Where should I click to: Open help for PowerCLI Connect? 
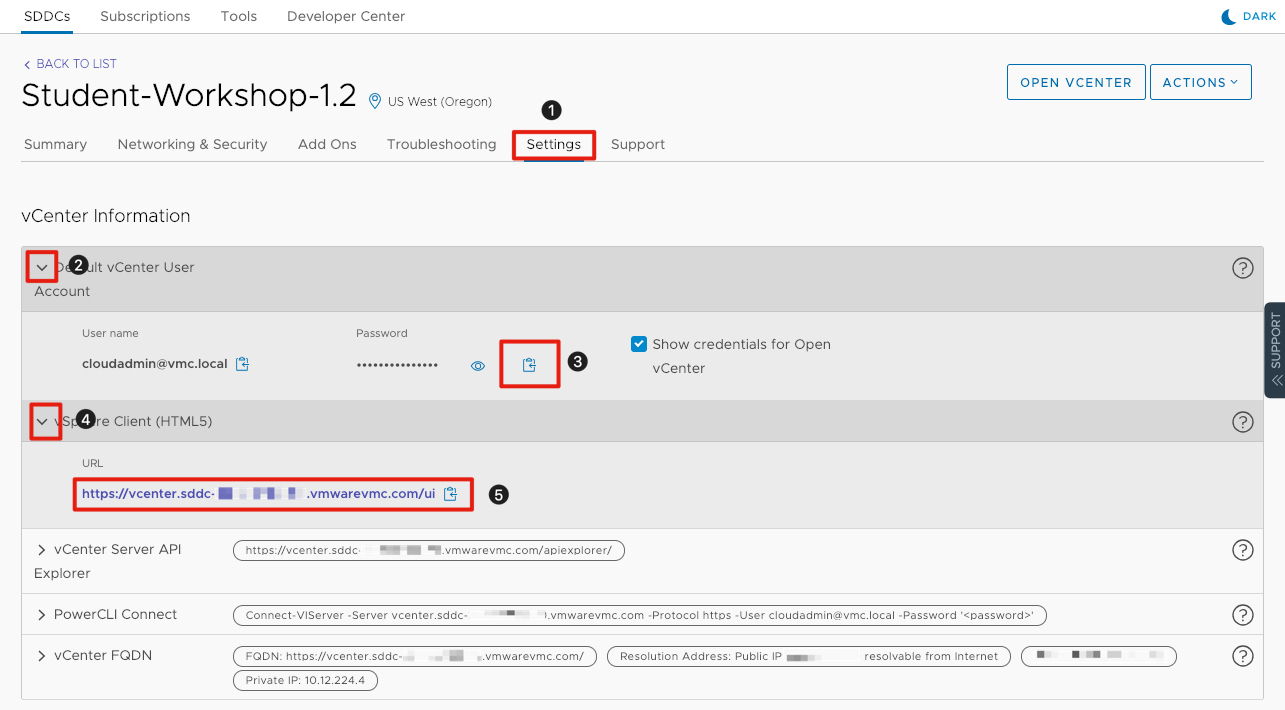[1242, 615]
